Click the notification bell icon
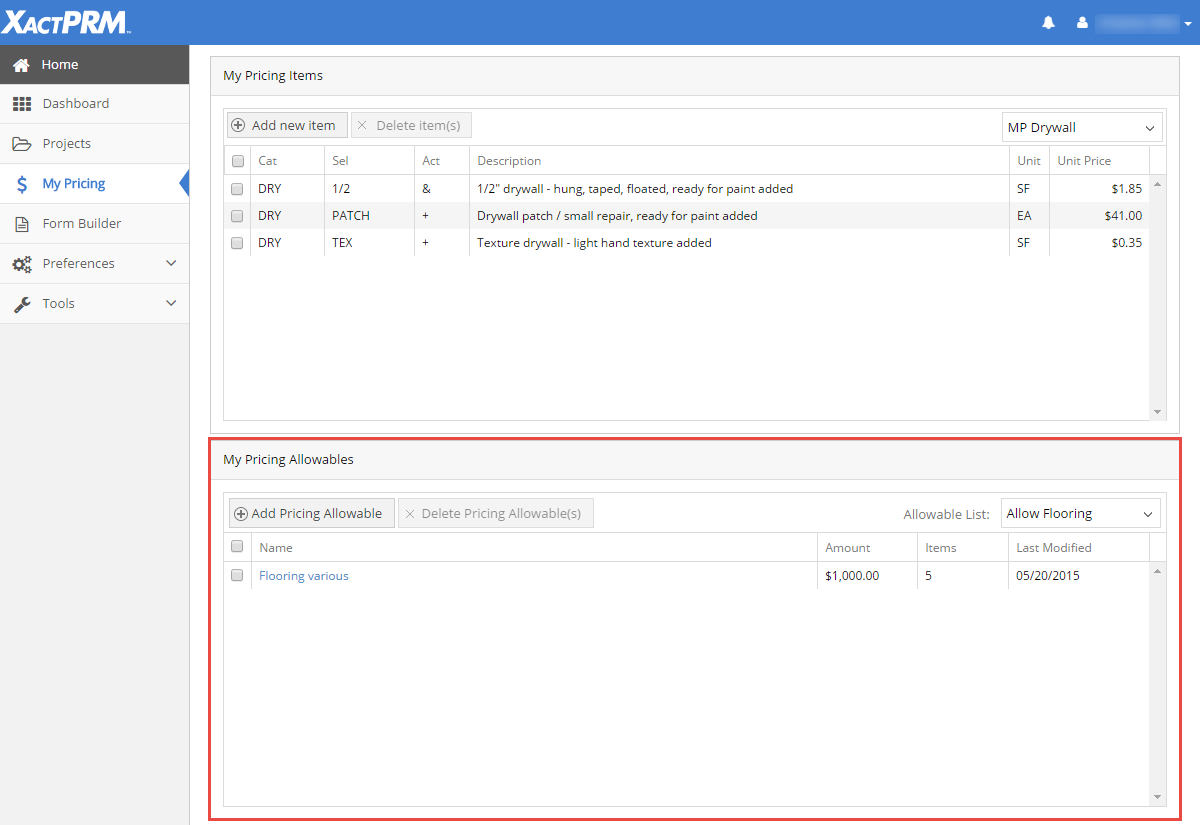 1048,22
